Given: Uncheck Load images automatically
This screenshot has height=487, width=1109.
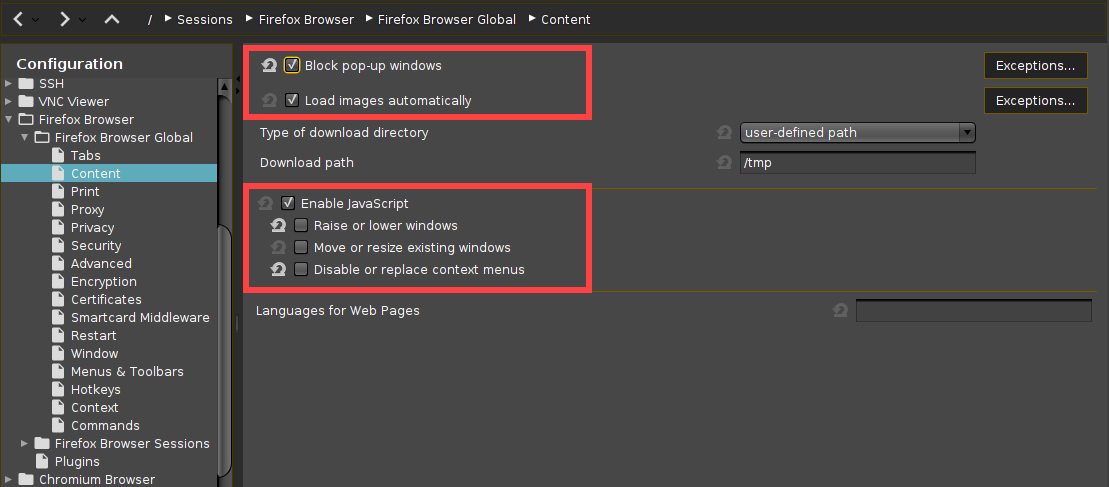Looking at the screenshot, I should 292,100.
